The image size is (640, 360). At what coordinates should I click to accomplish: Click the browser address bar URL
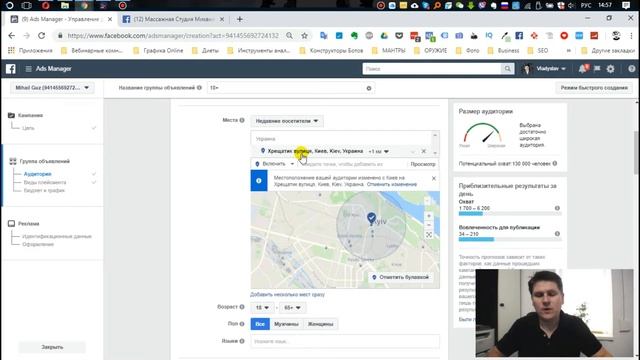pos(173,36)
